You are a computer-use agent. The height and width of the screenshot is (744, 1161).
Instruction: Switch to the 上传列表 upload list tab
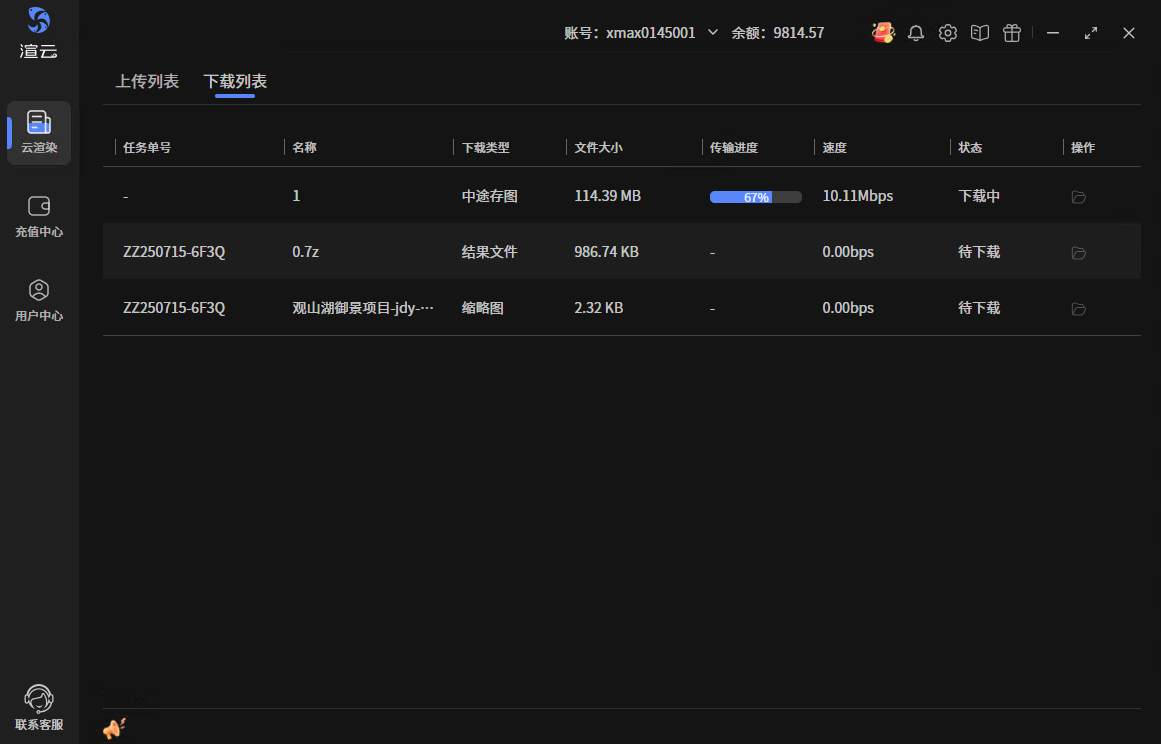(147, 82)
